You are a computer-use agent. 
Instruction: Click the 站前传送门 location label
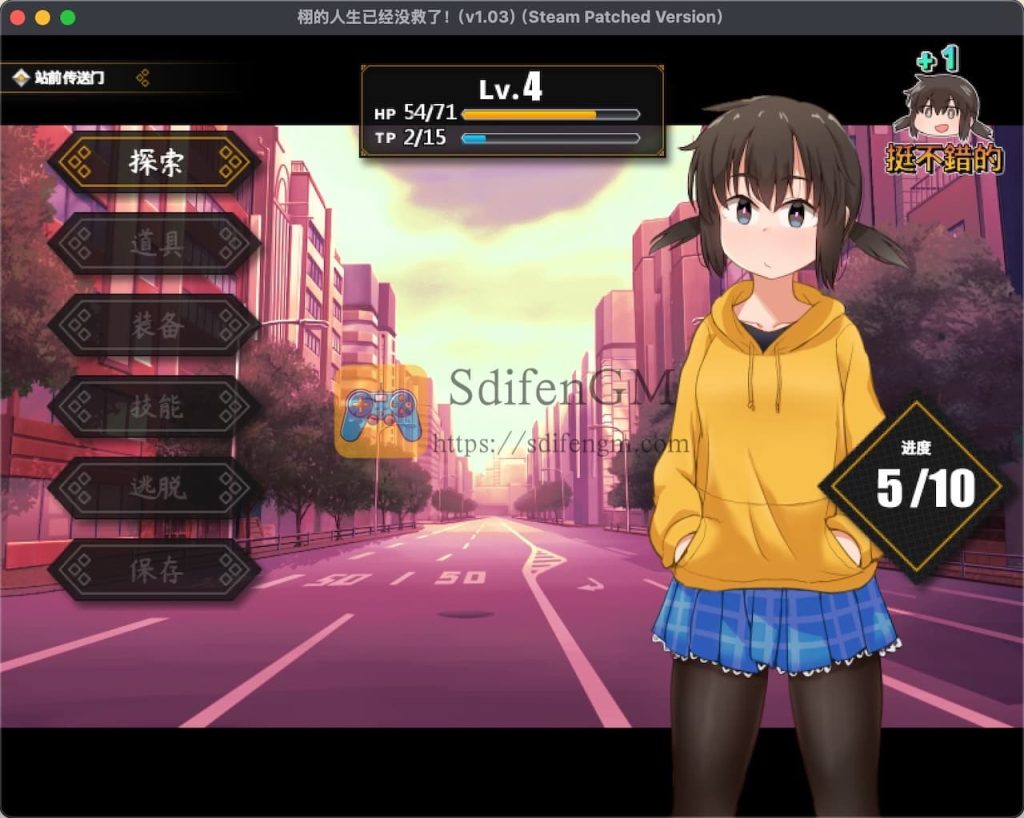click(x=69, y=78)
